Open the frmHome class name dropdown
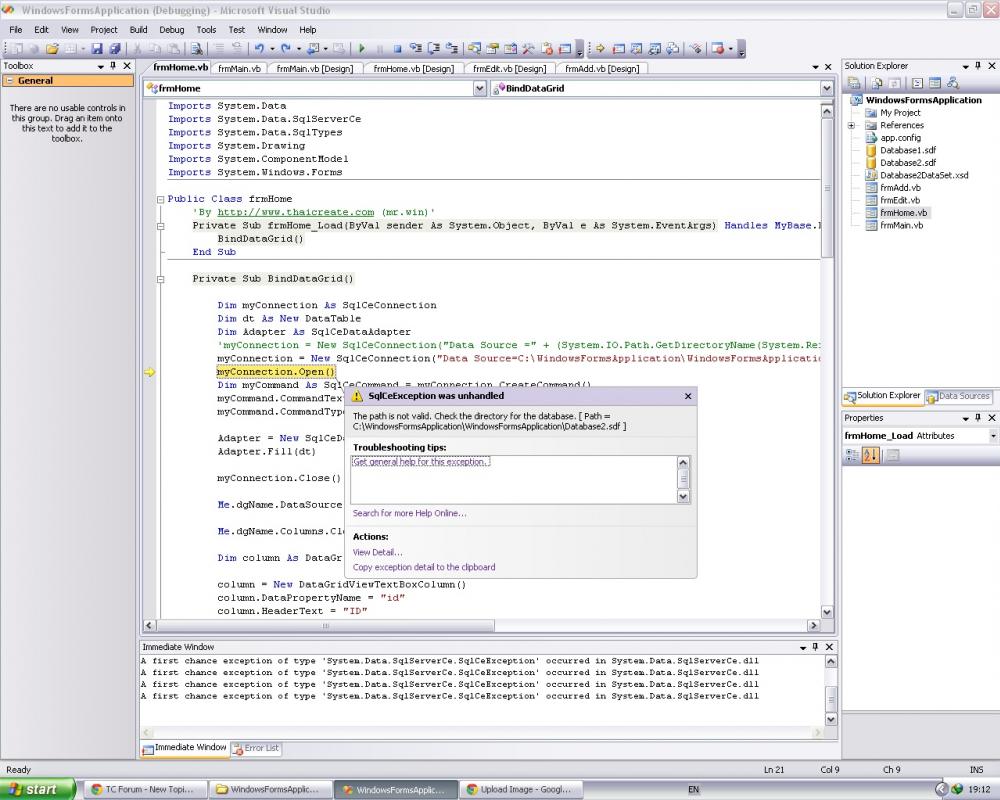This screenshot has height=800, width=1000. pos(480,89)
